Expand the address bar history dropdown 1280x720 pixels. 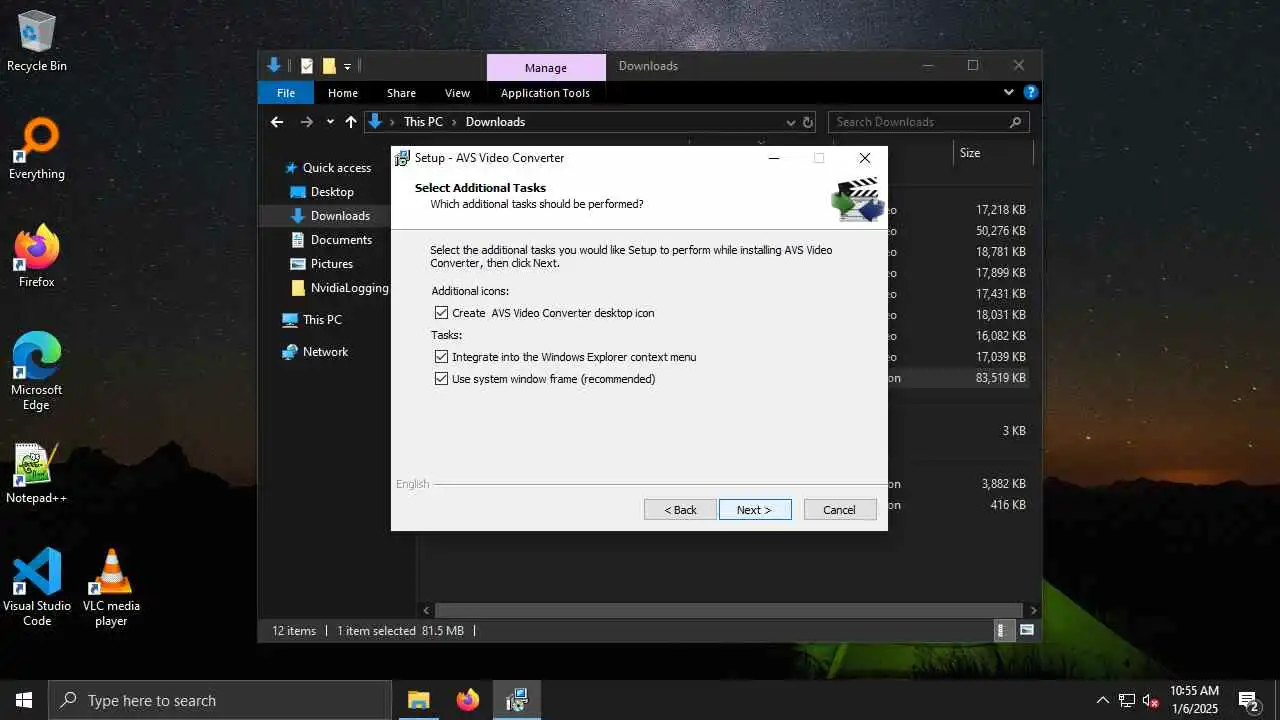point(790,122)
